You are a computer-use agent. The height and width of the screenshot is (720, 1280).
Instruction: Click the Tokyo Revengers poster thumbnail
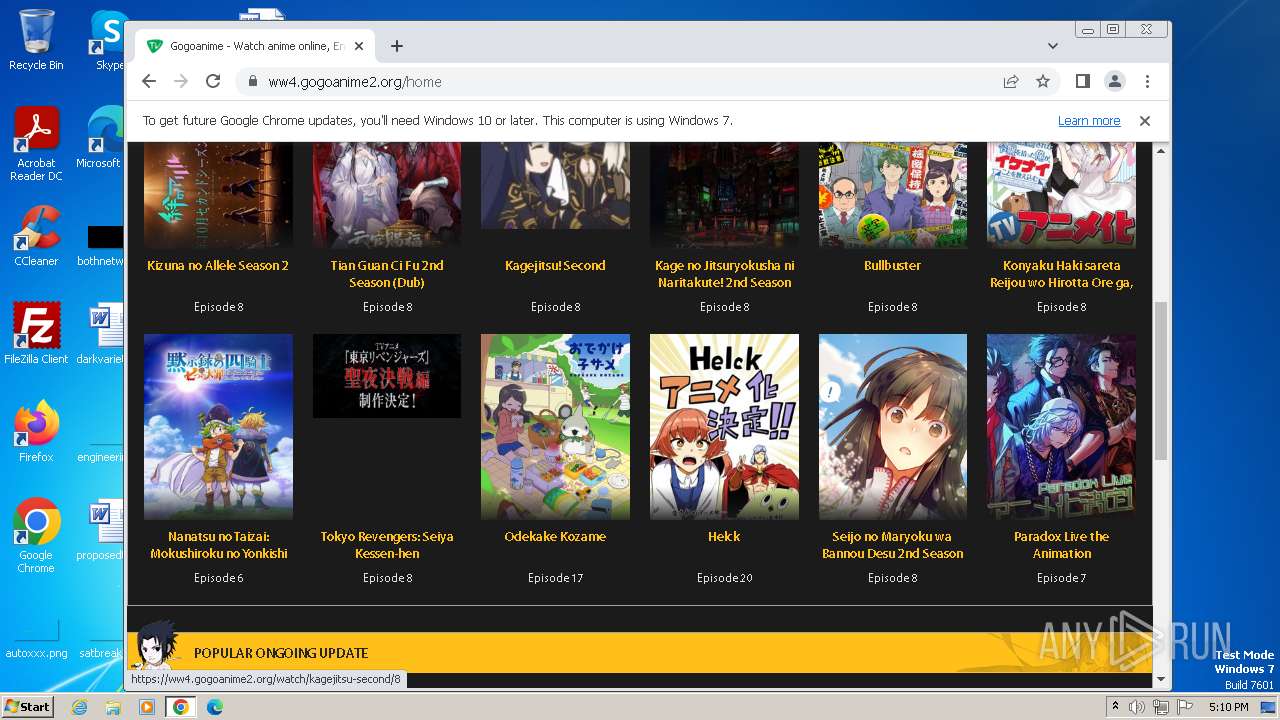[x=387, y=376]
